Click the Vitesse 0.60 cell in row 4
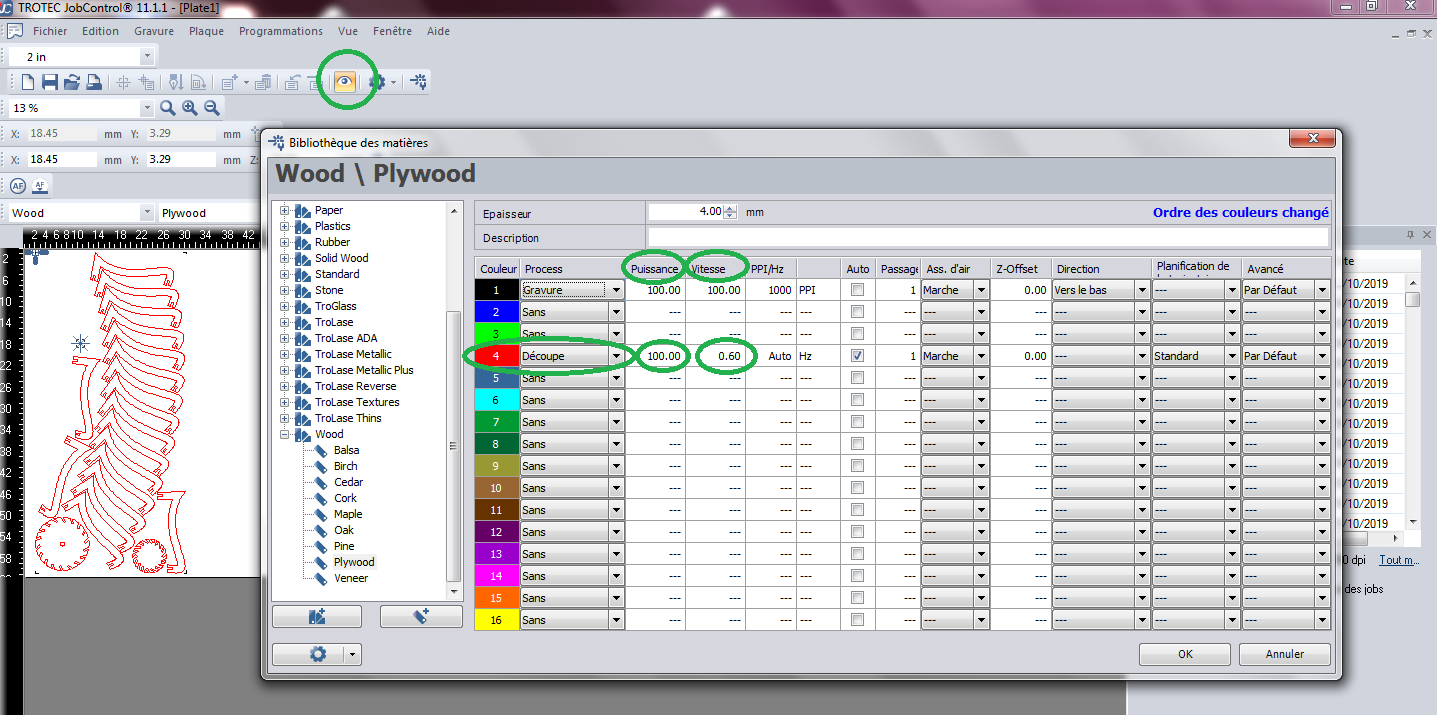 (716, 356)
